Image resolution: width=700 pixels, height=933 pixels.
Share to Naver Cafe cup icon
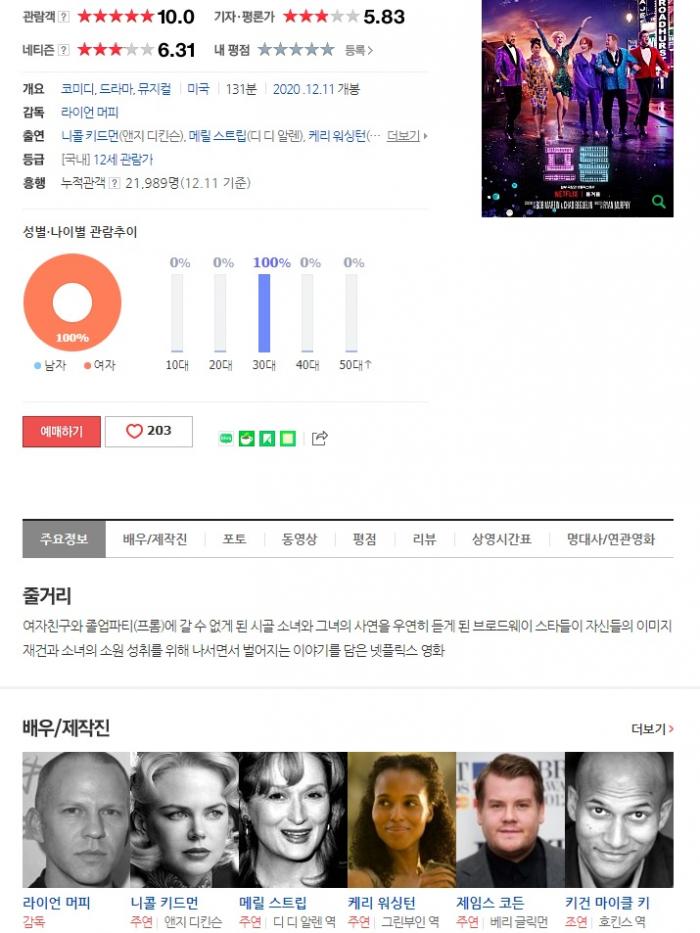[246, 439]
